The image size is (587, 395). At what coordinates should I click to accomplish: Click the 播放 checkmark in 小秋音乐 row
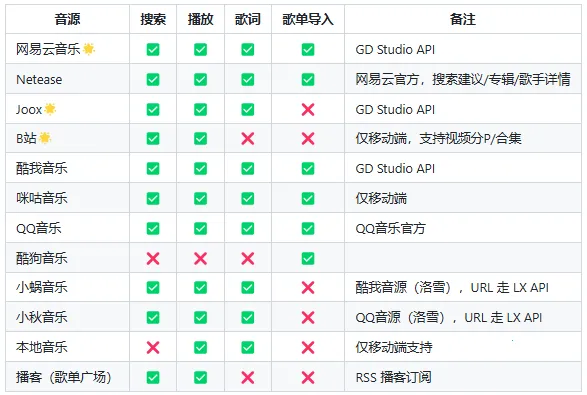200,317
